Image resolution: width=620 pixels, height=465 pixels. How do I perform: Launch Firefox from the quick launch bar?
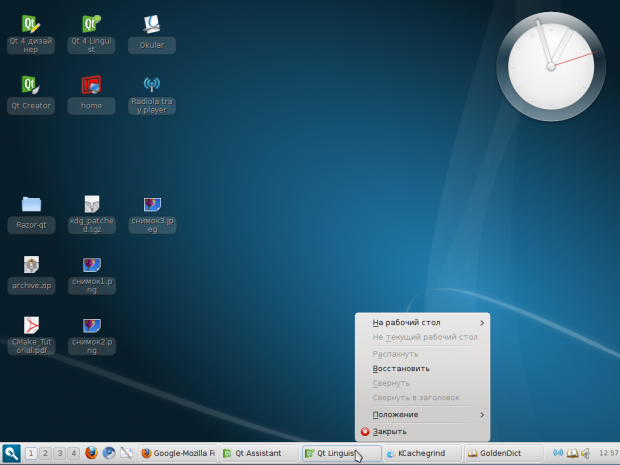click(91, 453)
